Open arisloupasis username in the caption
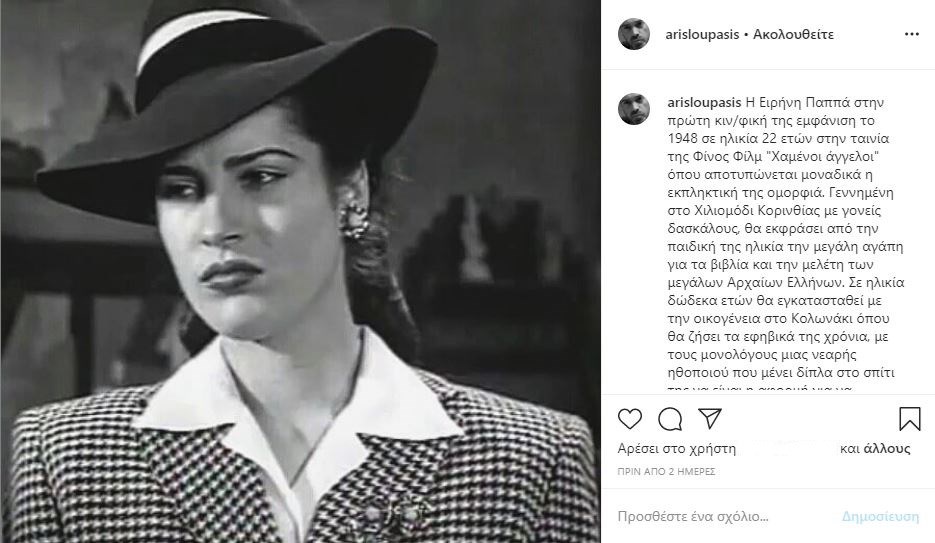Image resolution: width=935 pixels, height=543 pixels. click(x=704, y=102)
